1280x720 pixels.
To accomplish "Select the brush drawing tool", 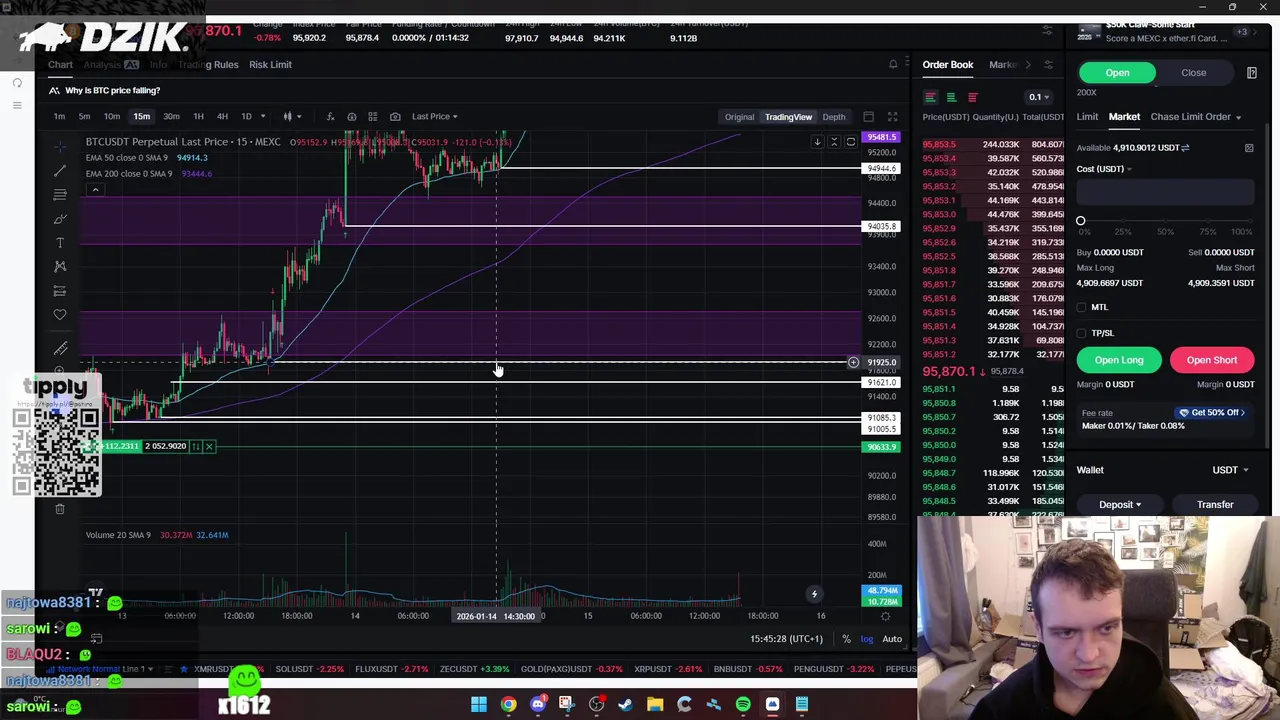I will (x=60, y=219).
